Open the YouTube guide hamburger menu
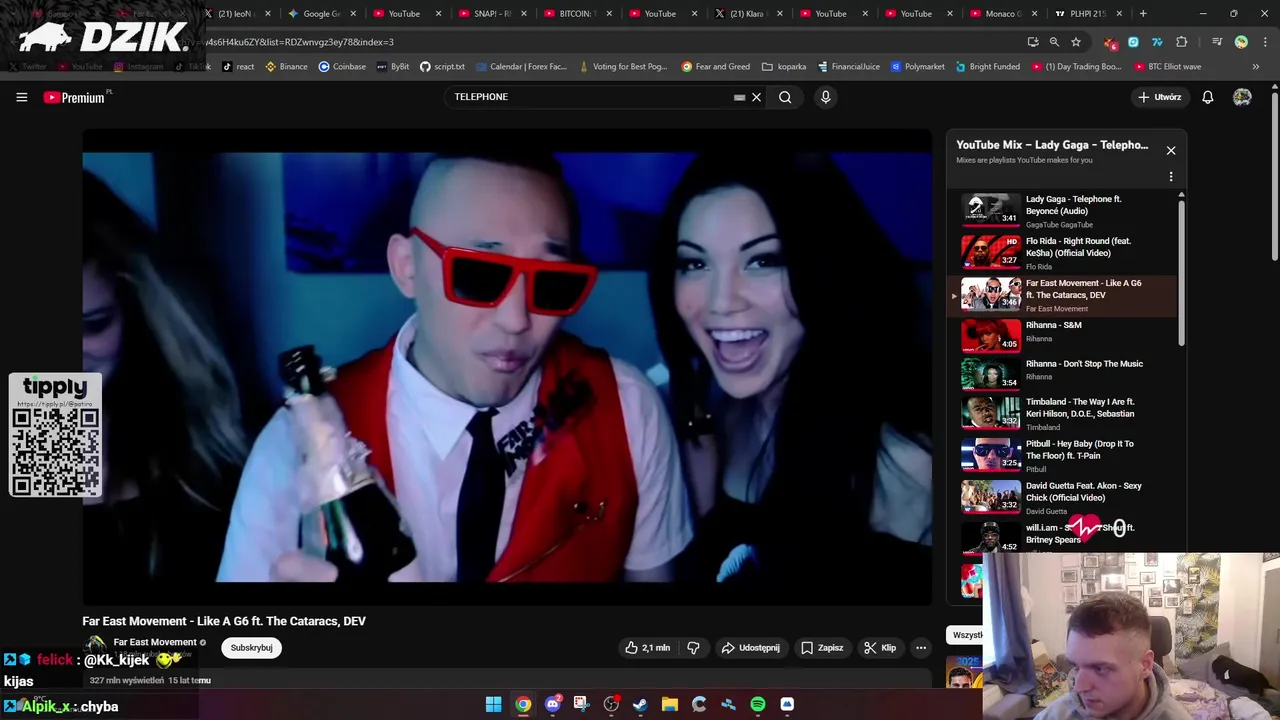1280x720 pixels. tap(21, 97)
